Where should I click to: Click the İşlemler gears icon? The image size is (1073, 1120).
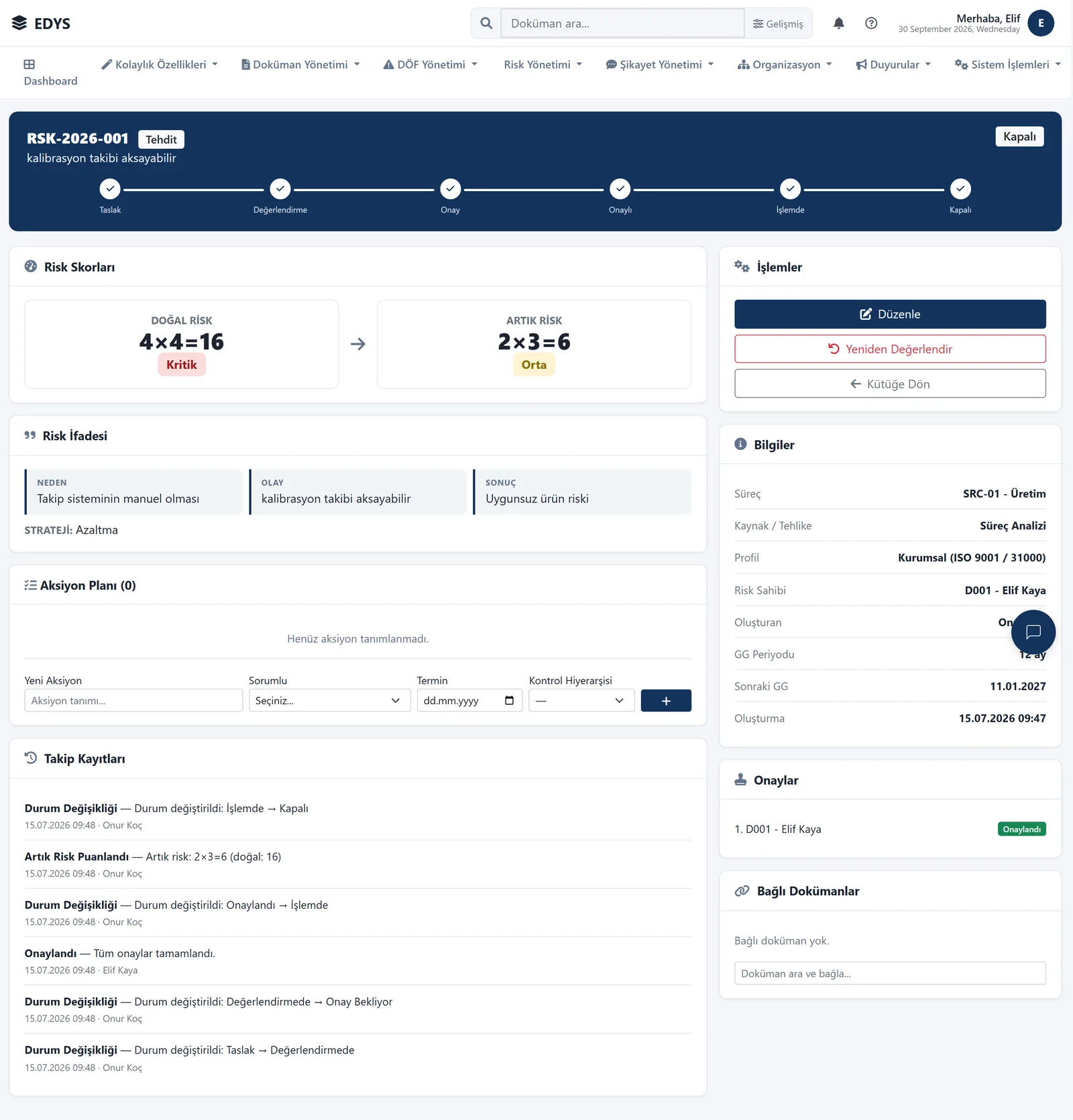pyautogui.click(x=742, y=266)
